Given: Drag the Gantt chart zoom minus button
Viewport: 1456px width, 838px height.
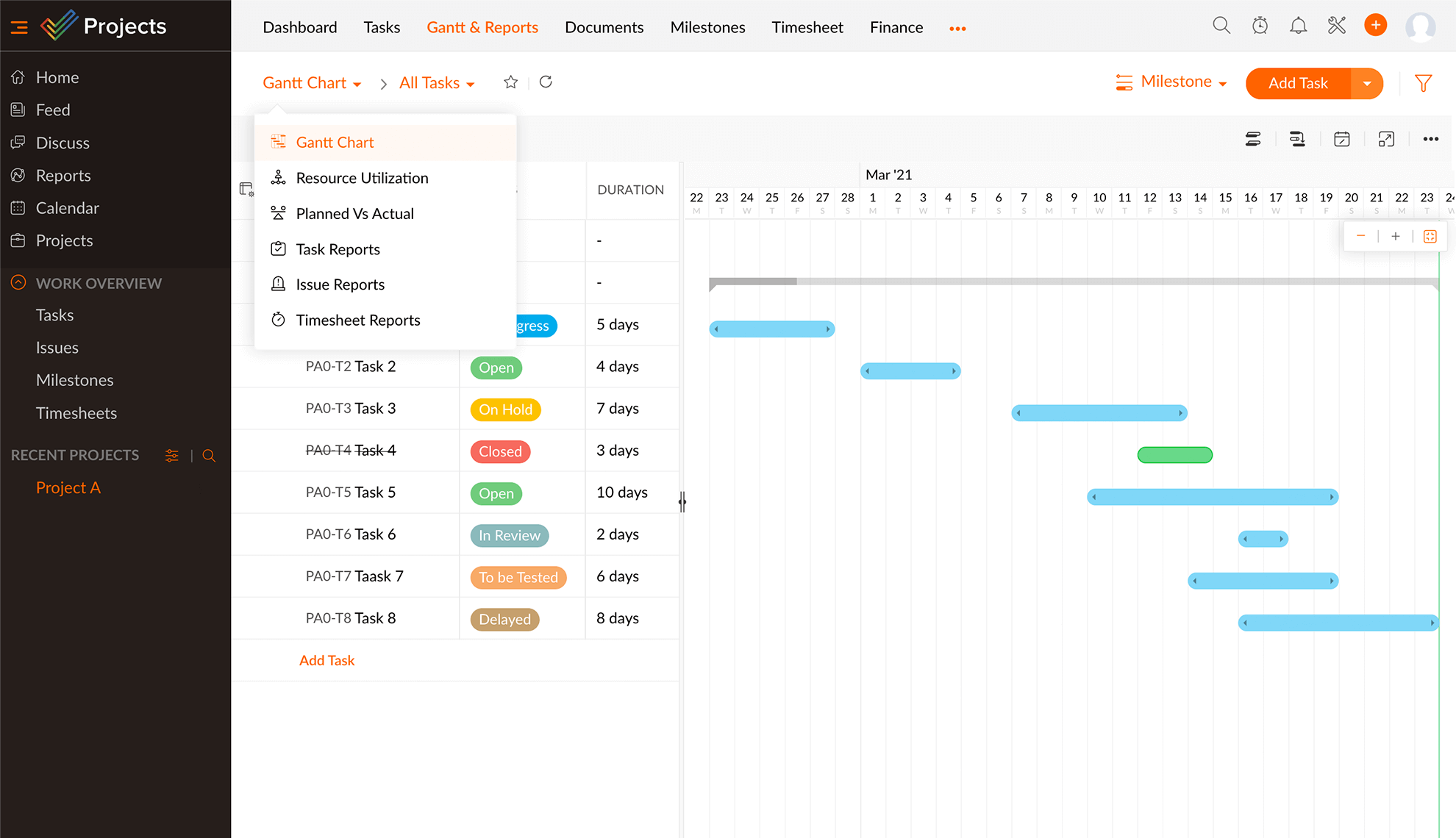Looking at the screenshot, I should (x=1361, y=238).
